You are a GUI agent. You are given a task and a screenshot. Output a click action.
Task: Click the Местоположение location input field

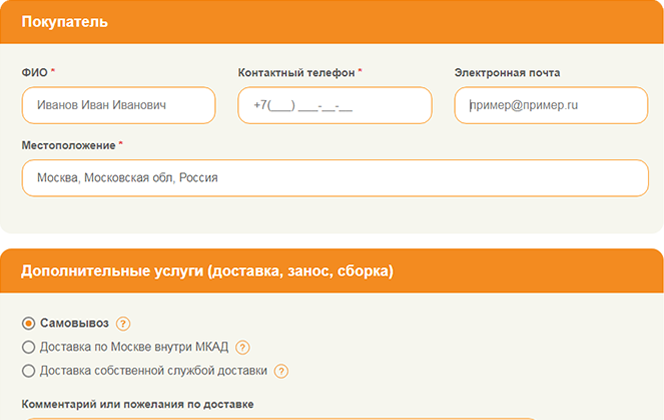334,178
